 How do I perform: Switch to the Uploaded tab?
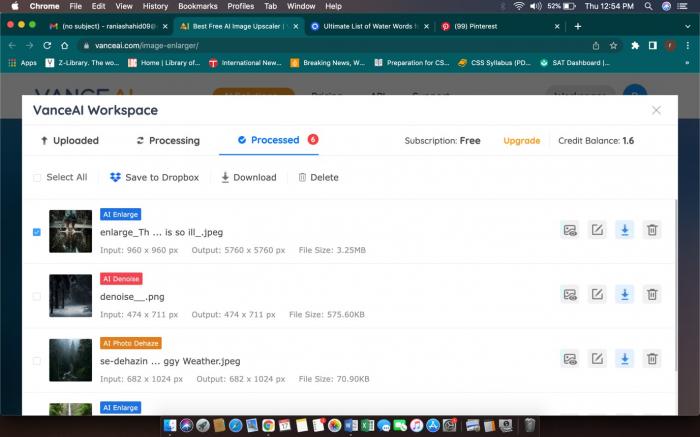[x=70, y=141]
